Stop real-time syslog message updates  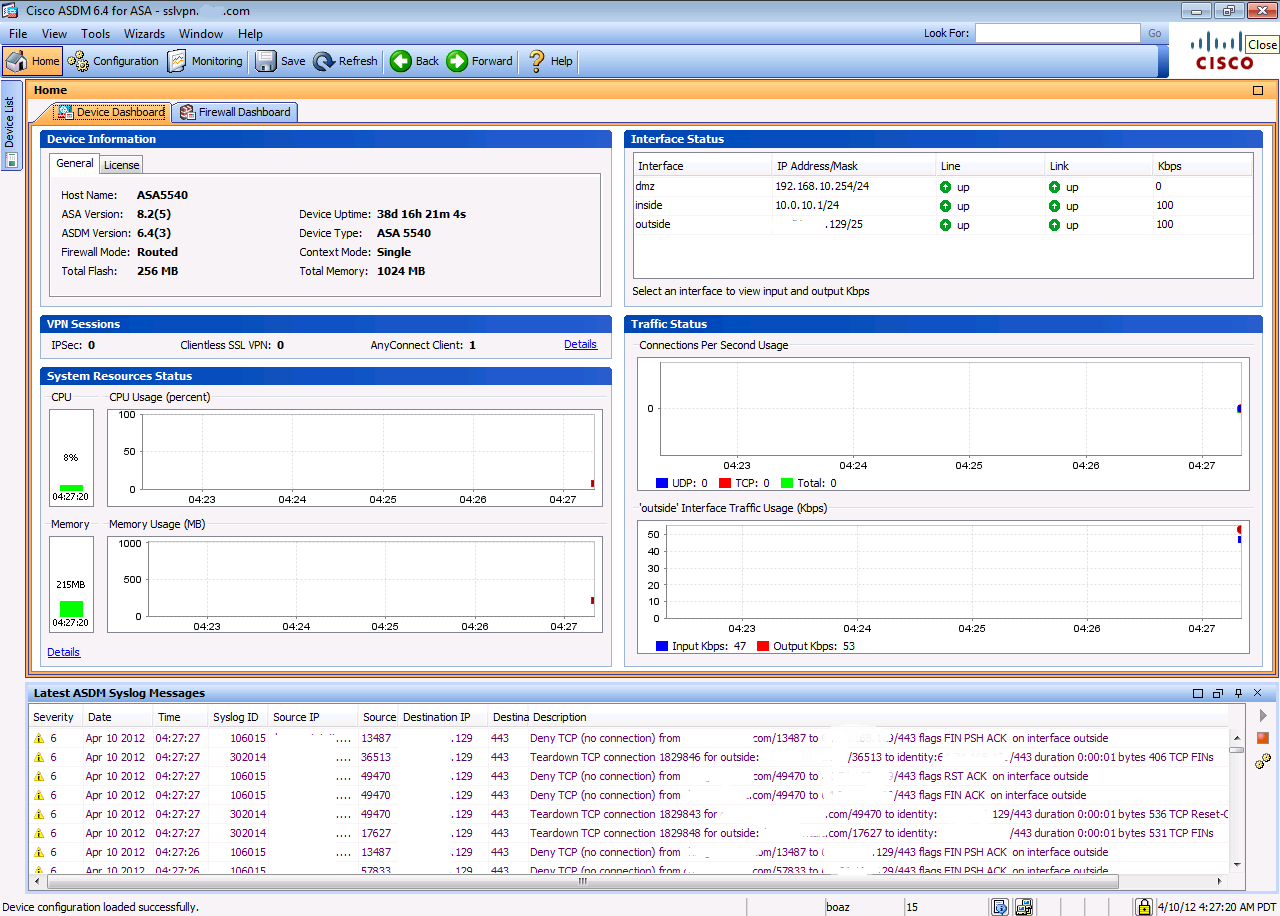1263,738
